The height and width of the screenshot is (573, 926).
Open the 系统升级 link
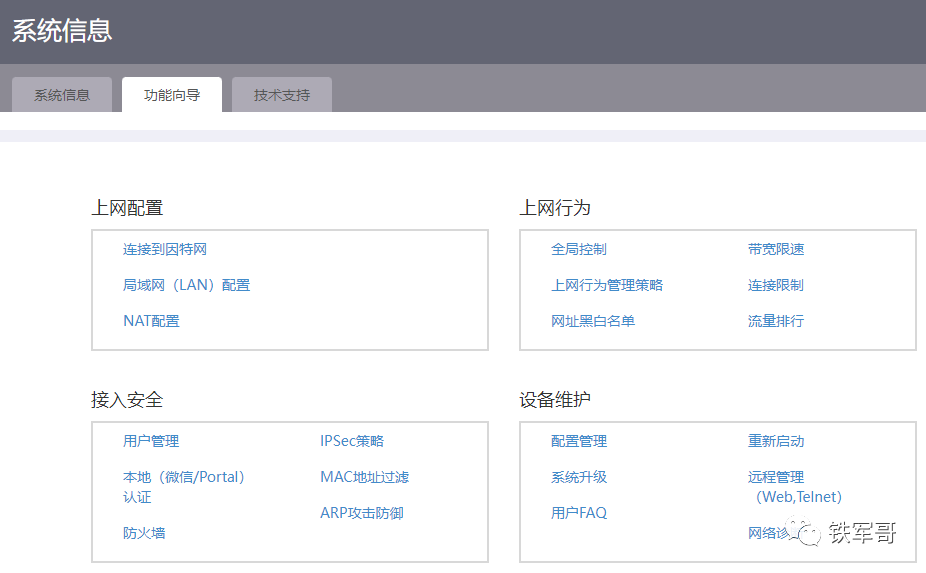pyautogui.click(x=579, y=477)
